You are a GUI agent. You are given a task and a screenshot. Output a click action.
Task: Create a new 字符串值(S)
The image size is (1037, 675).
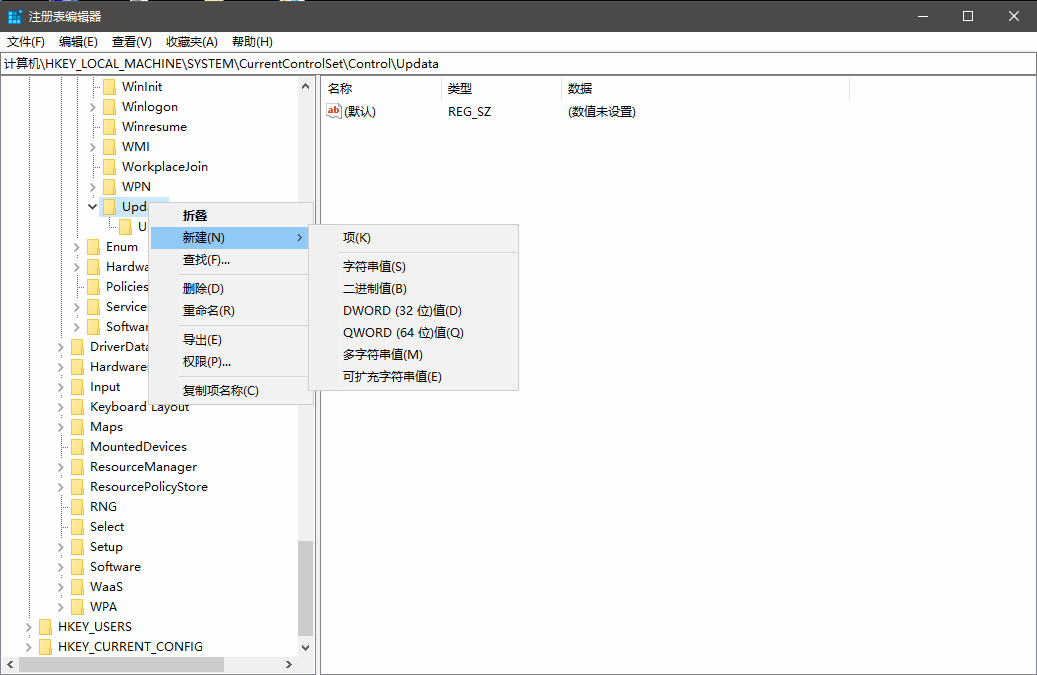413,266
